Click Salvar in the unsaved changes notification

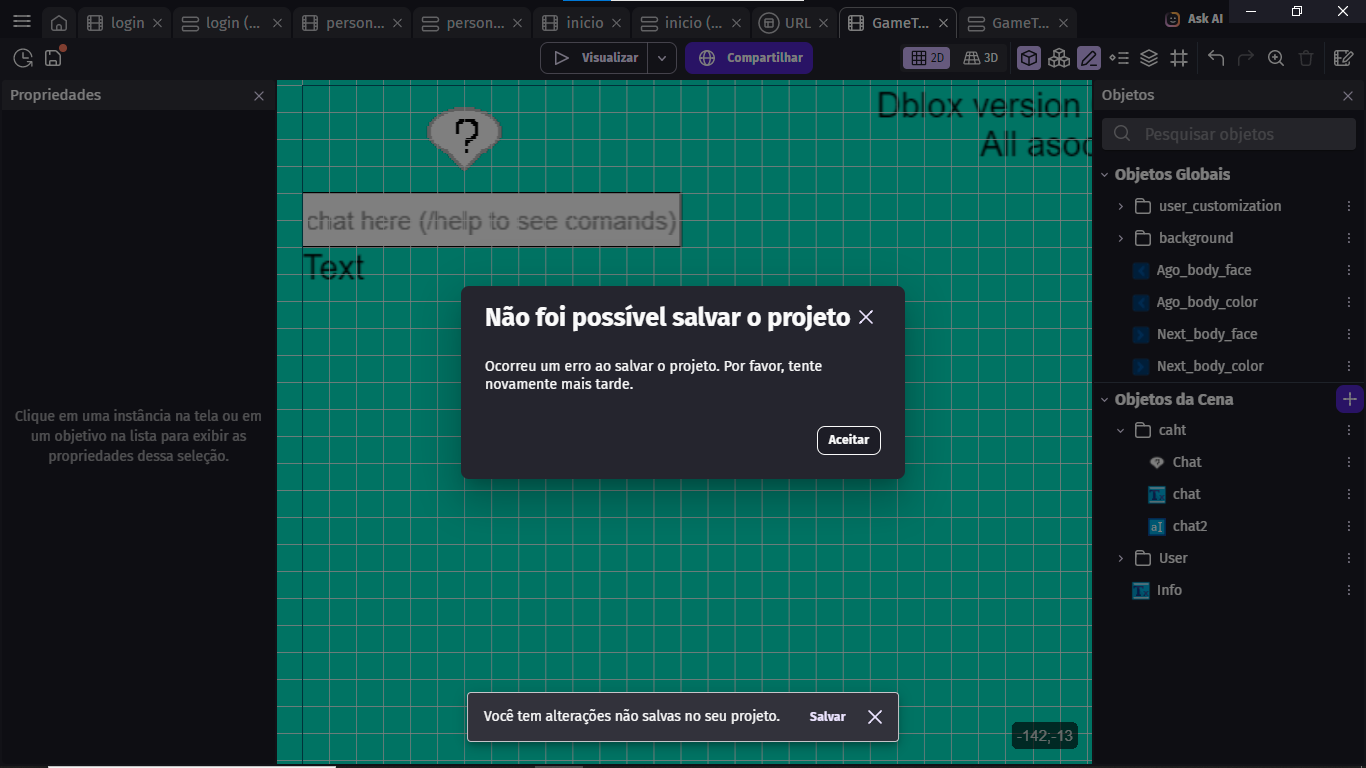pos(827,717)
